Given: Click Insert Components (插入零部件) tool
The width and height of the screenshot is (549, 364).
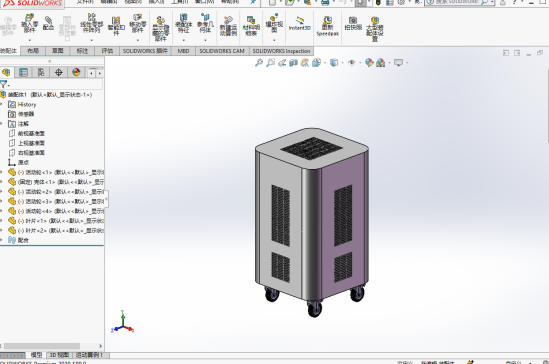Looking at the screenshot, I should 29,23.
